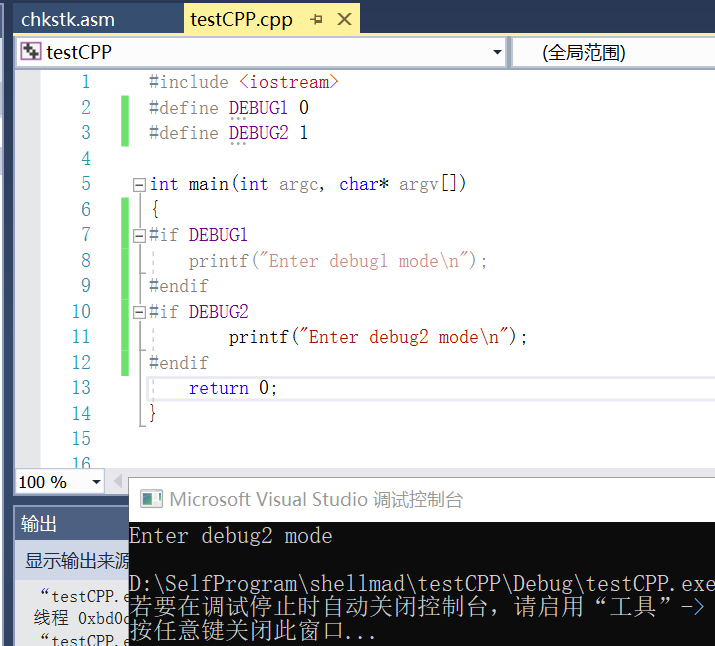Collapse the #if DEBUG2 region

(139, 312)
